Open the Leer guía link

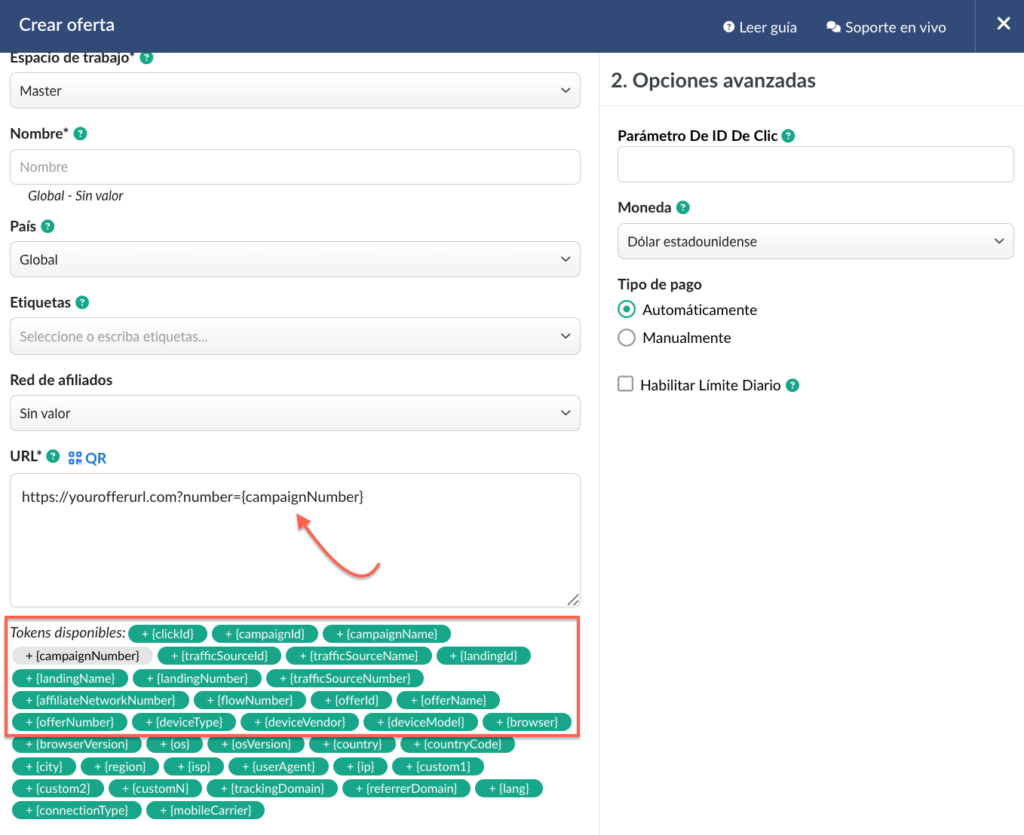pyautogui.click(x=759, y=27)
